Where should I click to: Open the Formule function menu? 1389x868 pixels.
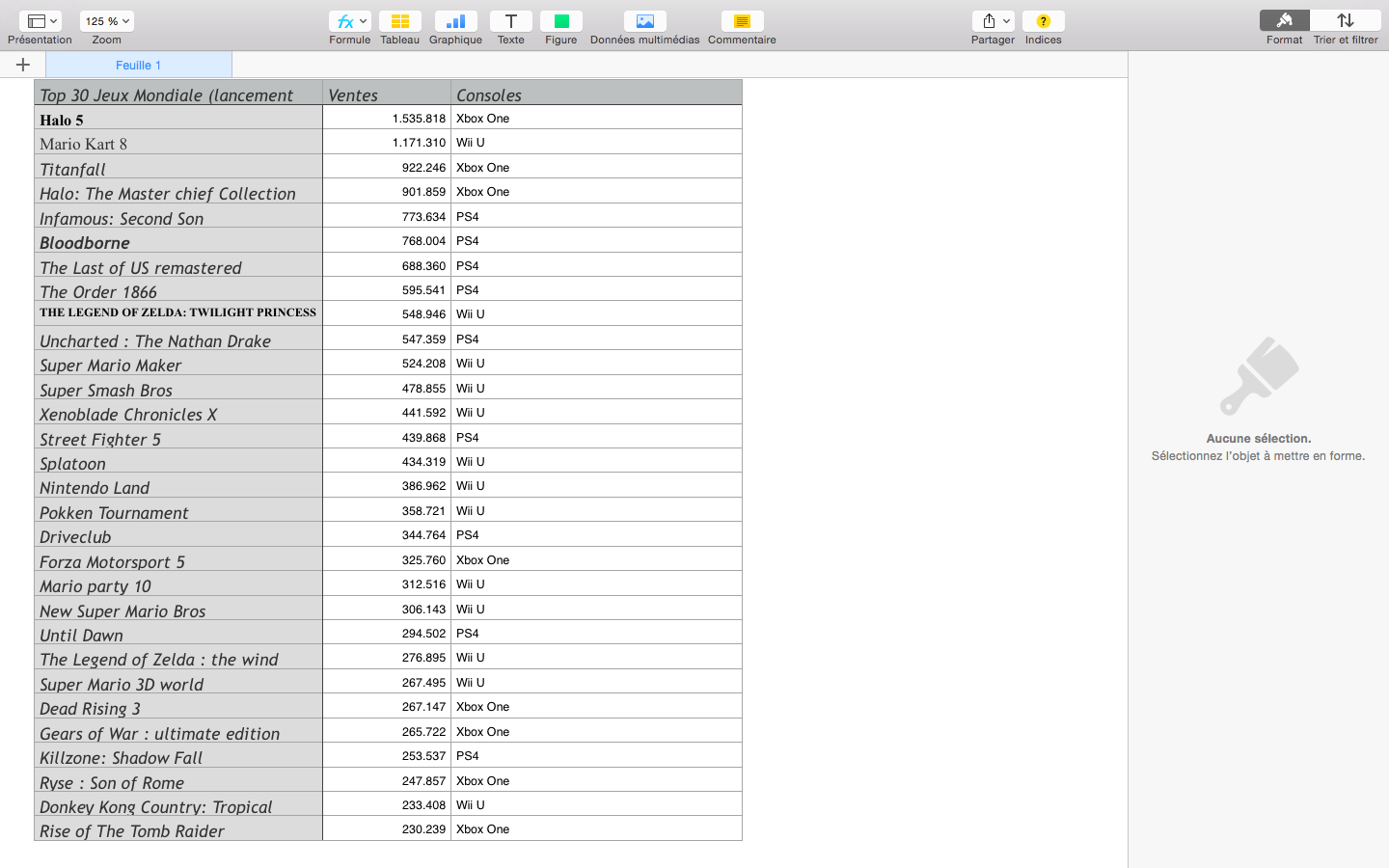pyautogui.click(x=349, y=21)
